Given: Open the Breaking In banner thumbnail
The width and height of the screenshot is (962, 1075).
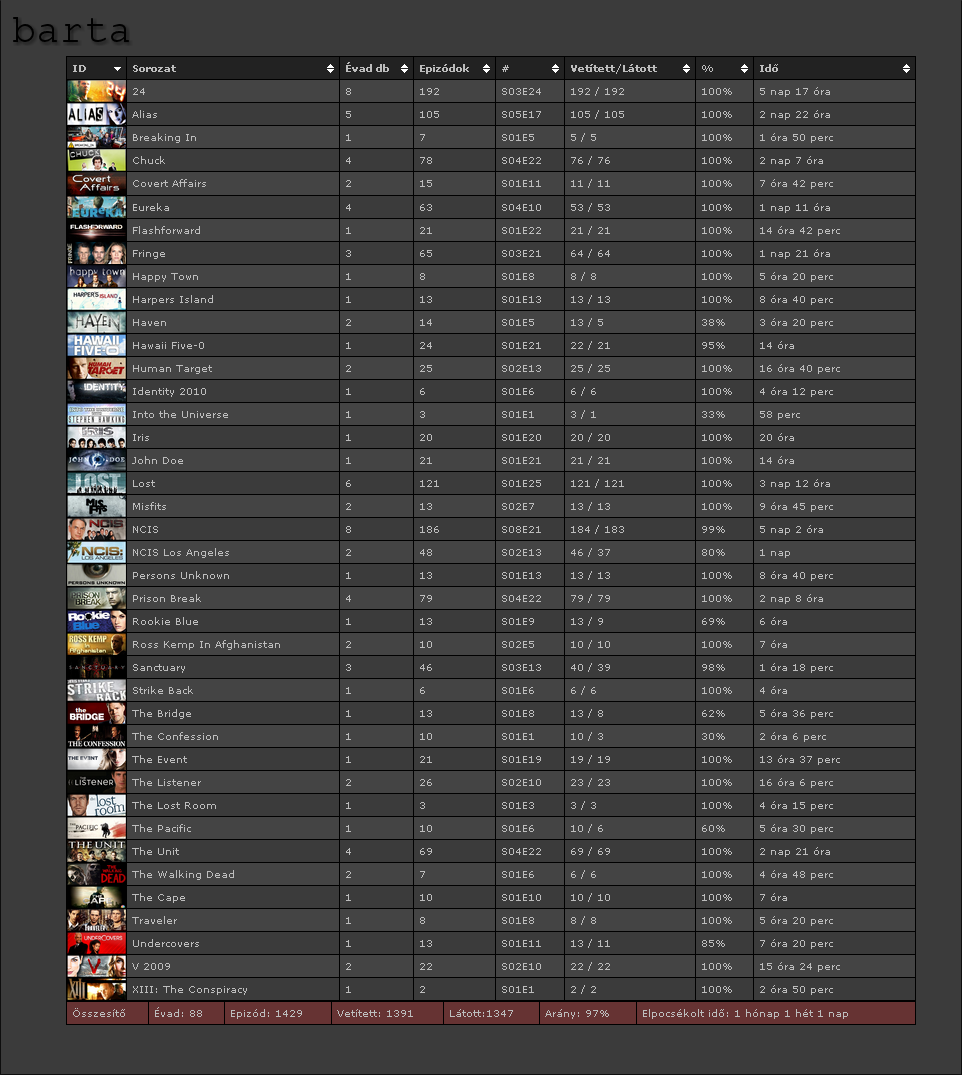Looking at the screenshot, I should [x=97, y=138].
